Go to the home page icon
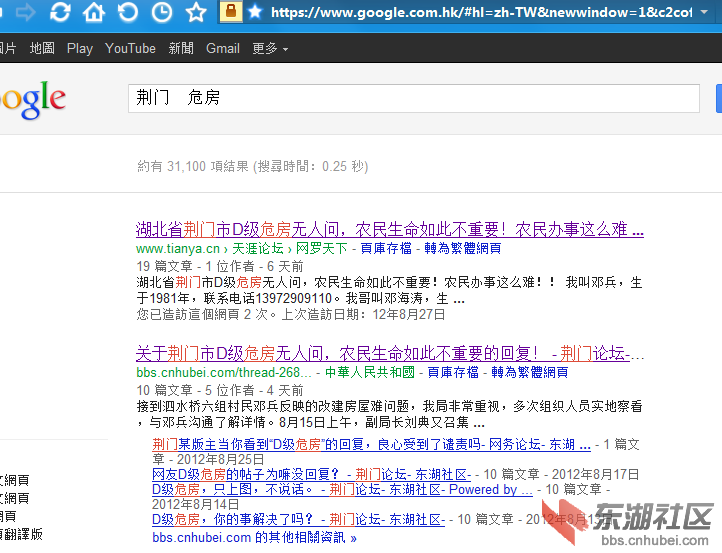722x553 pixels. [94, 12]
